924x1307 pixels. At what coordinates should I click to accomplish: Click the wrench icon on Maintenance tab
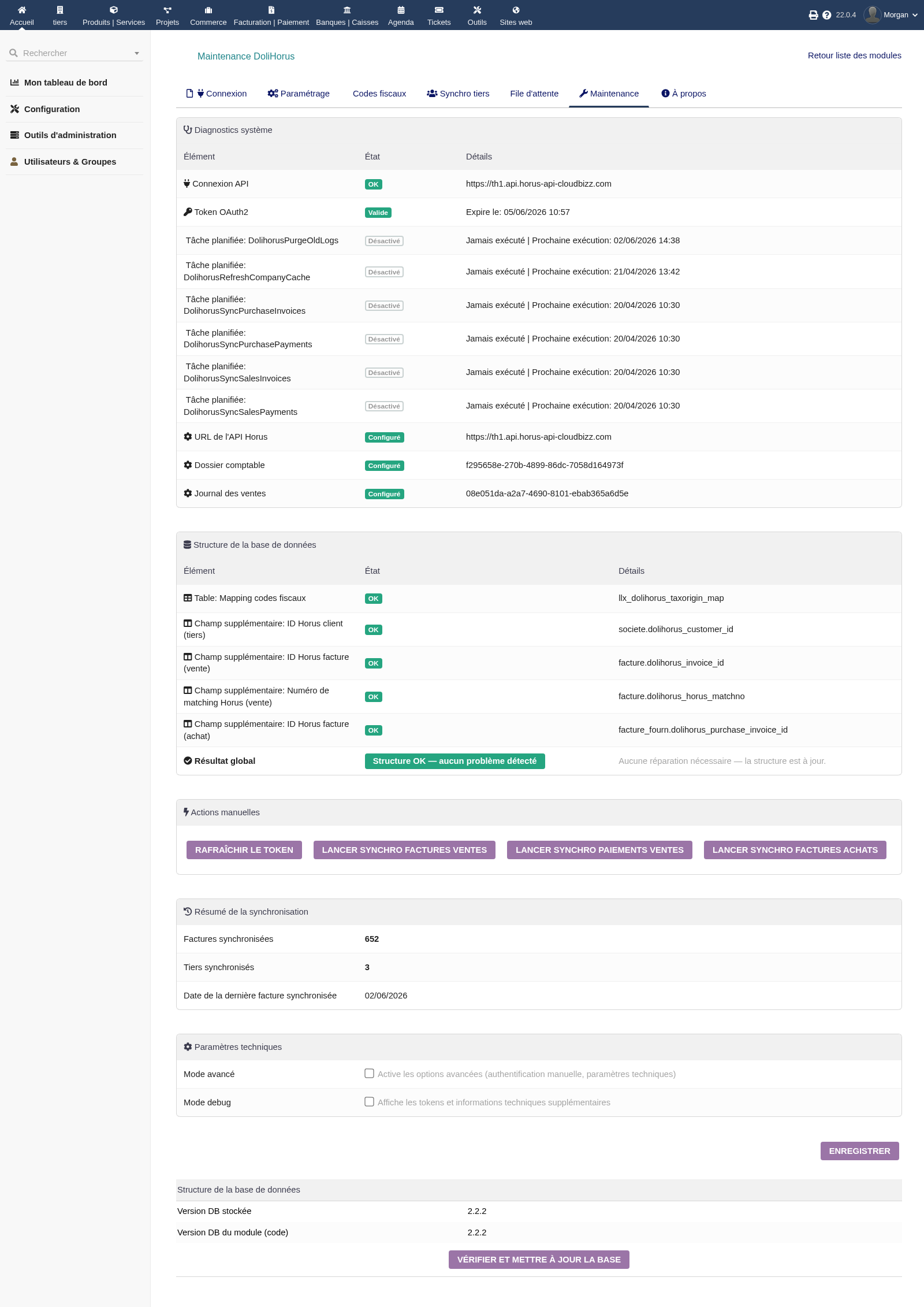tap(583, 94)
